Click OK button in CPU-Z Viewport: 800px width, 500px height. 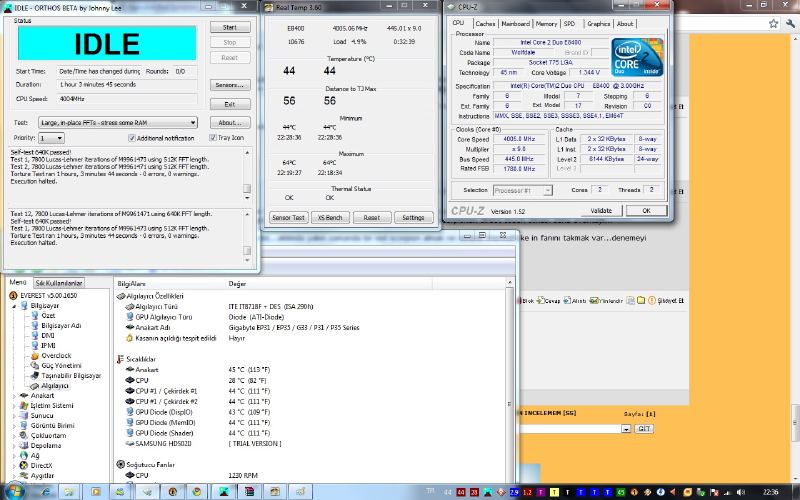(x=646, y=210)
